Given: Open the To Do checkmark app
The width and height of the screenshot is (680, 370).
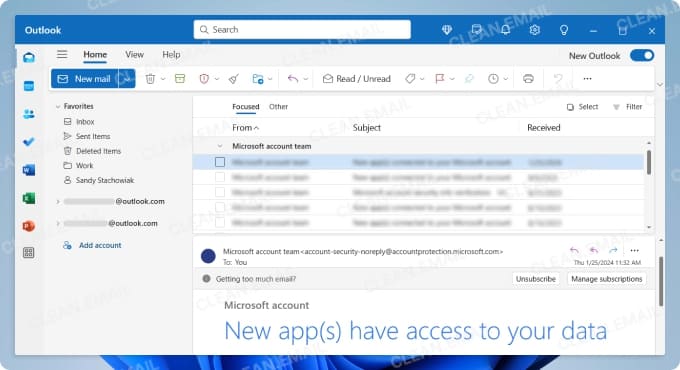Looking at the screenshot, I should pos(29,142).
